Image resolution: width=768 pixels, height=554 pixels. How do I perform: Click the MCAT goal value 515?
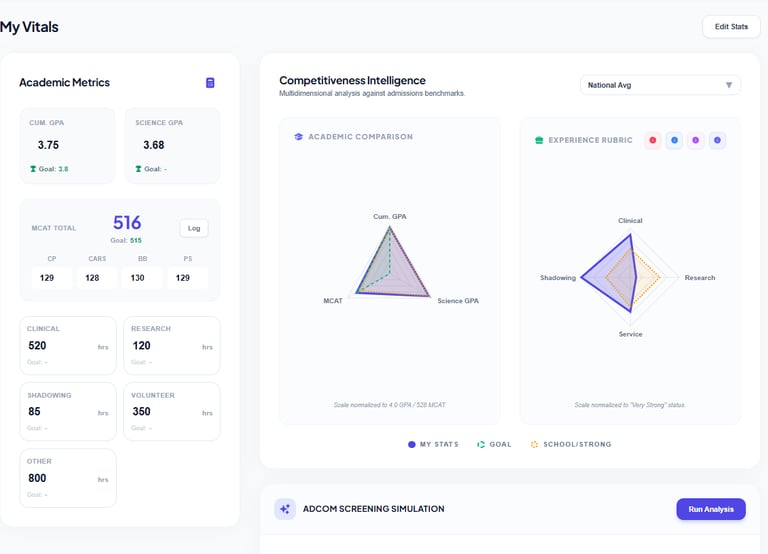(136, 241)
